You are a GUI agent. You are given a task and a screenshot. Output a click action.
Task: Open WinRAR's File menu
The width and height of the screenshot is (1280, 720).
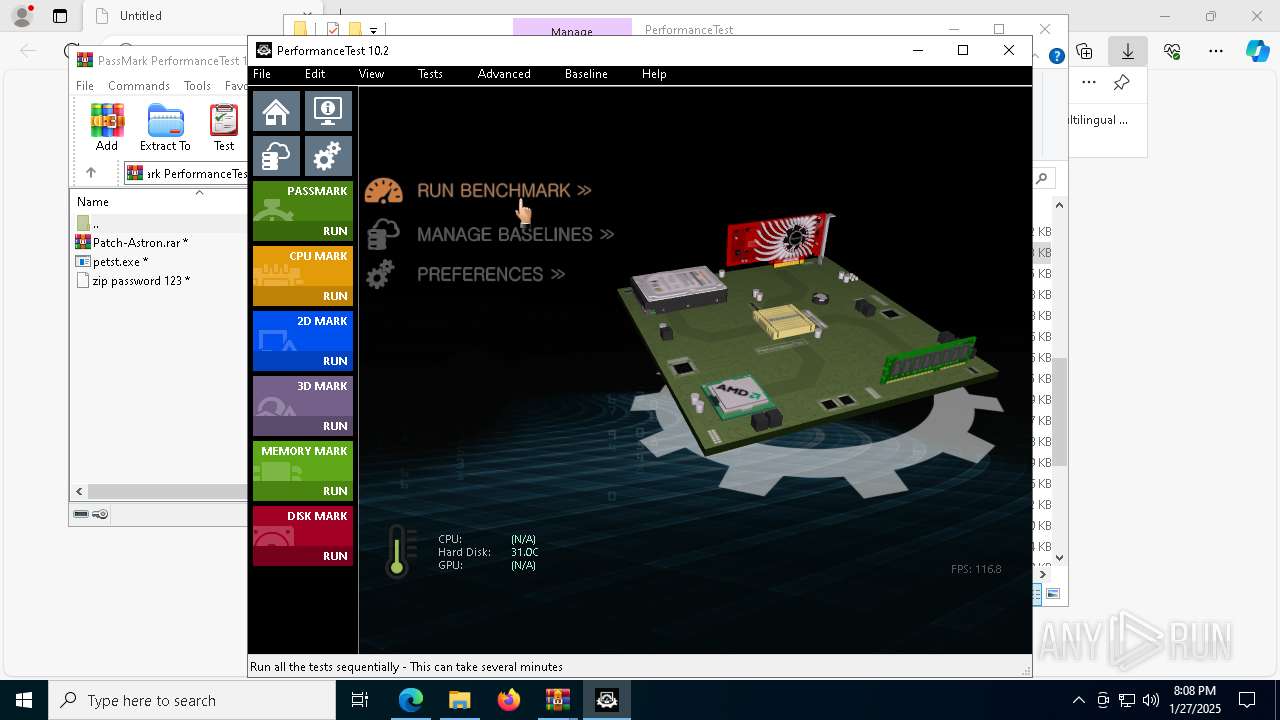[x=85, y=86]
